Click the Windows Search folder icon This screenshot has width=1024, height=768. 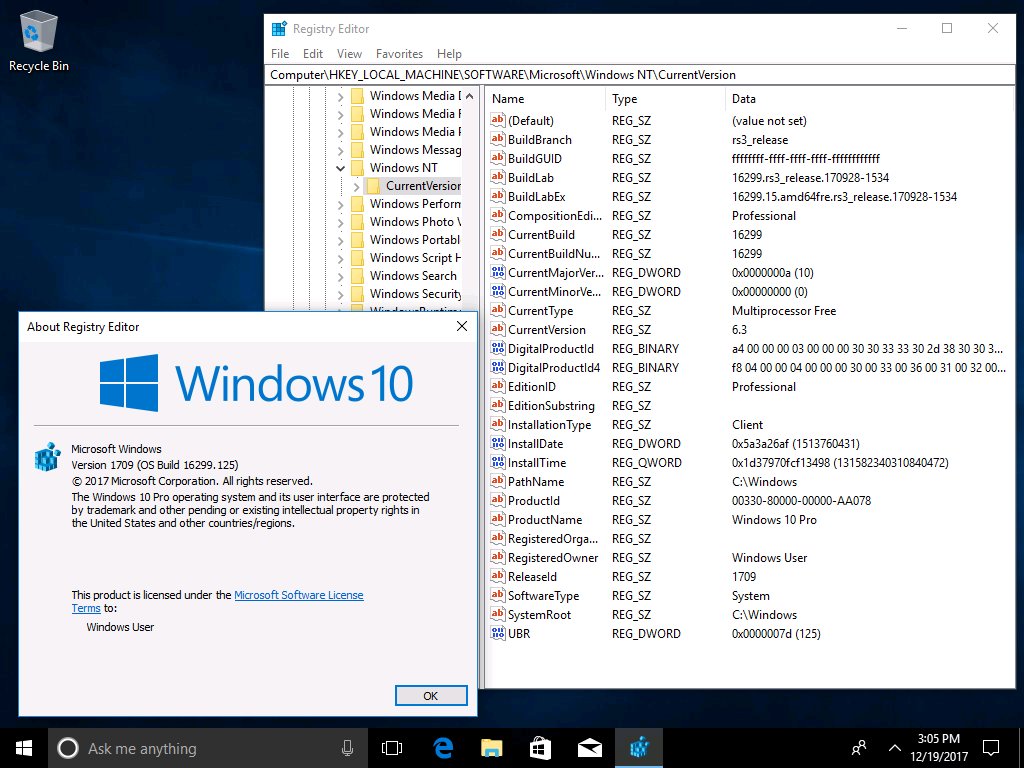pyautogui.click(x=357, y=276)
